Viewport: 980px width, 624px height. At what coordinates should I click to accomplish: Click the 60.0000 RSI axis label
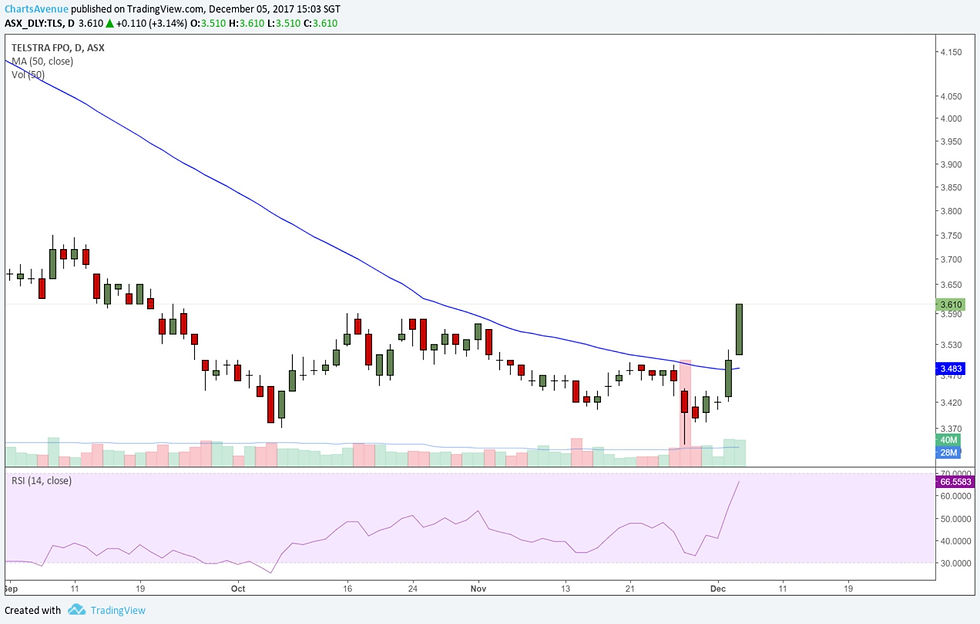(x=956, y=496)
